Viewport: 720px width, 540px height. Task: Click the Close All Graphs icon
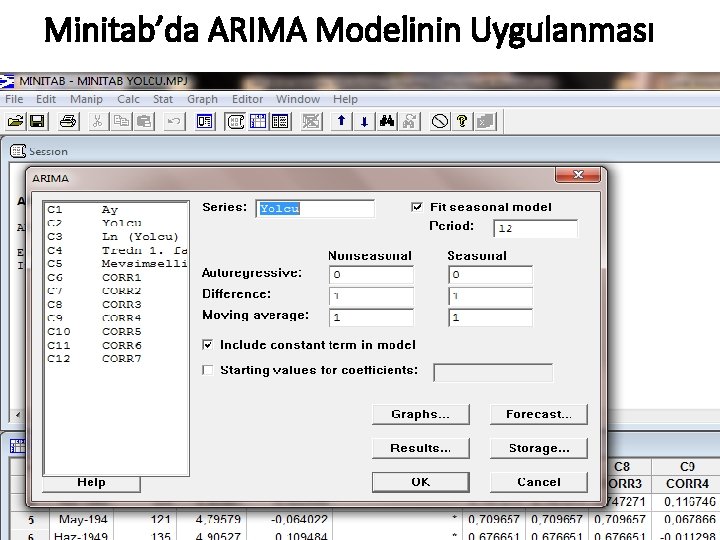(311, 121)
